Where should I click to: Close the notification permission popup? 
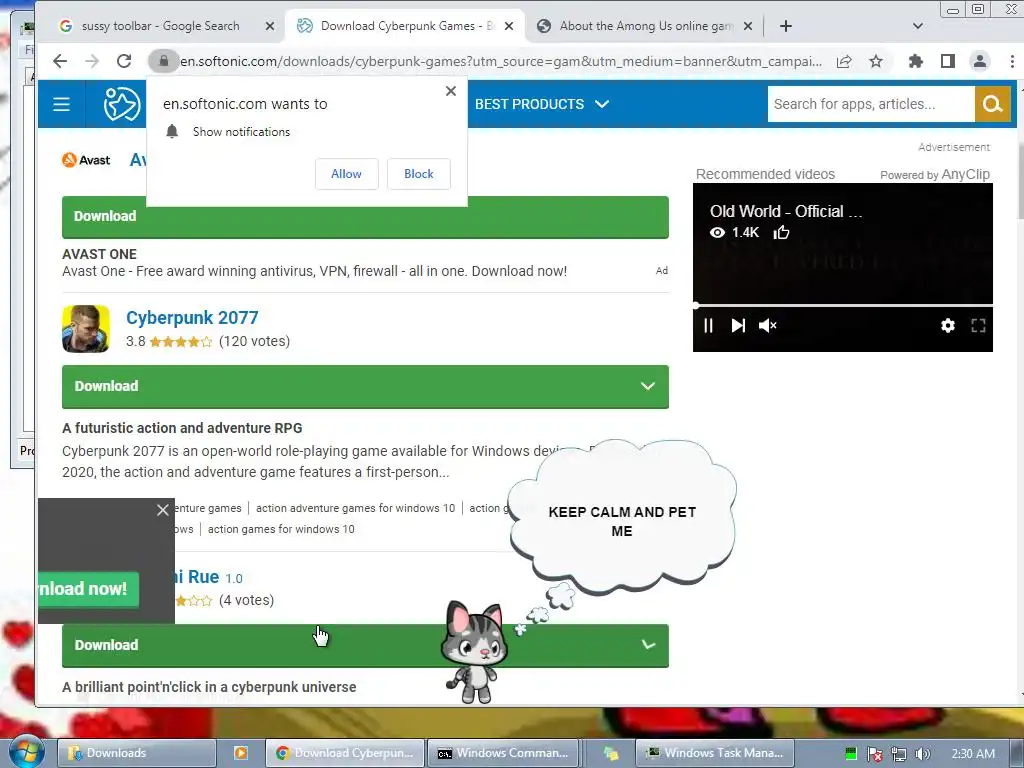451,91
